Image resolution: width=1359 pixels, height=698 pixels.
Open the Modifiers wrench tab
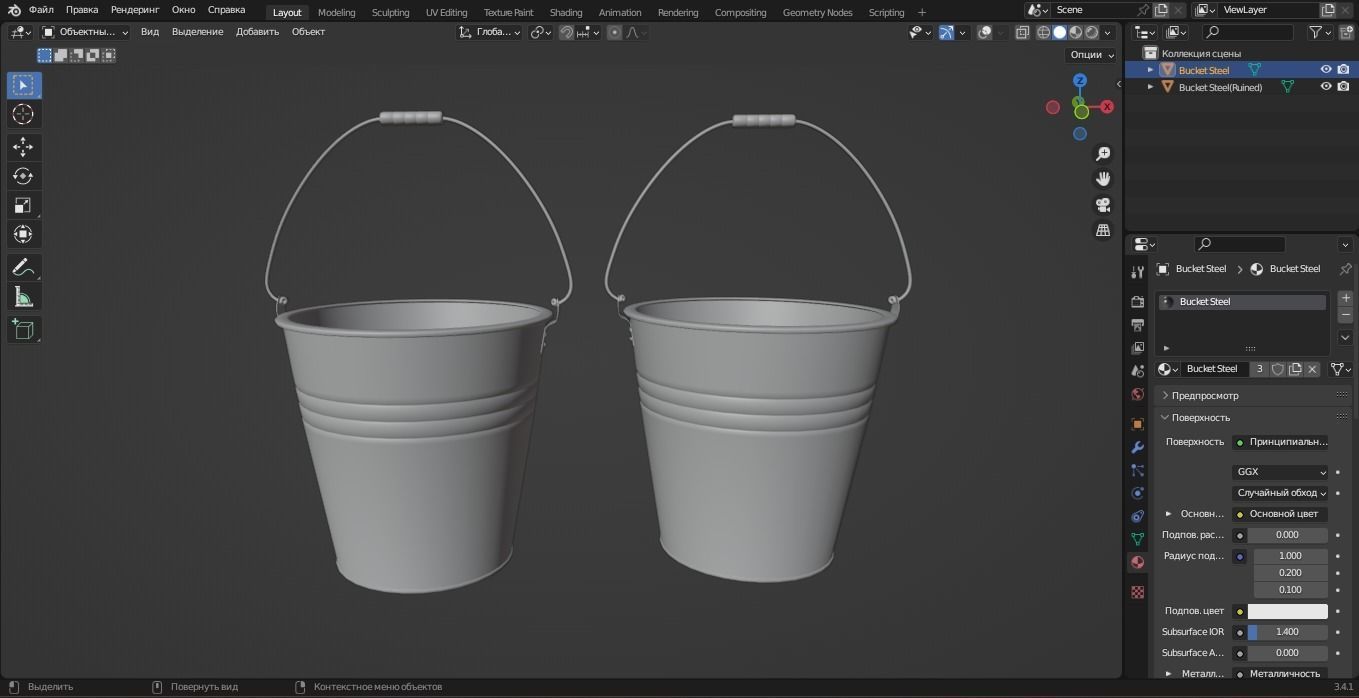[x=1137, y=447]
